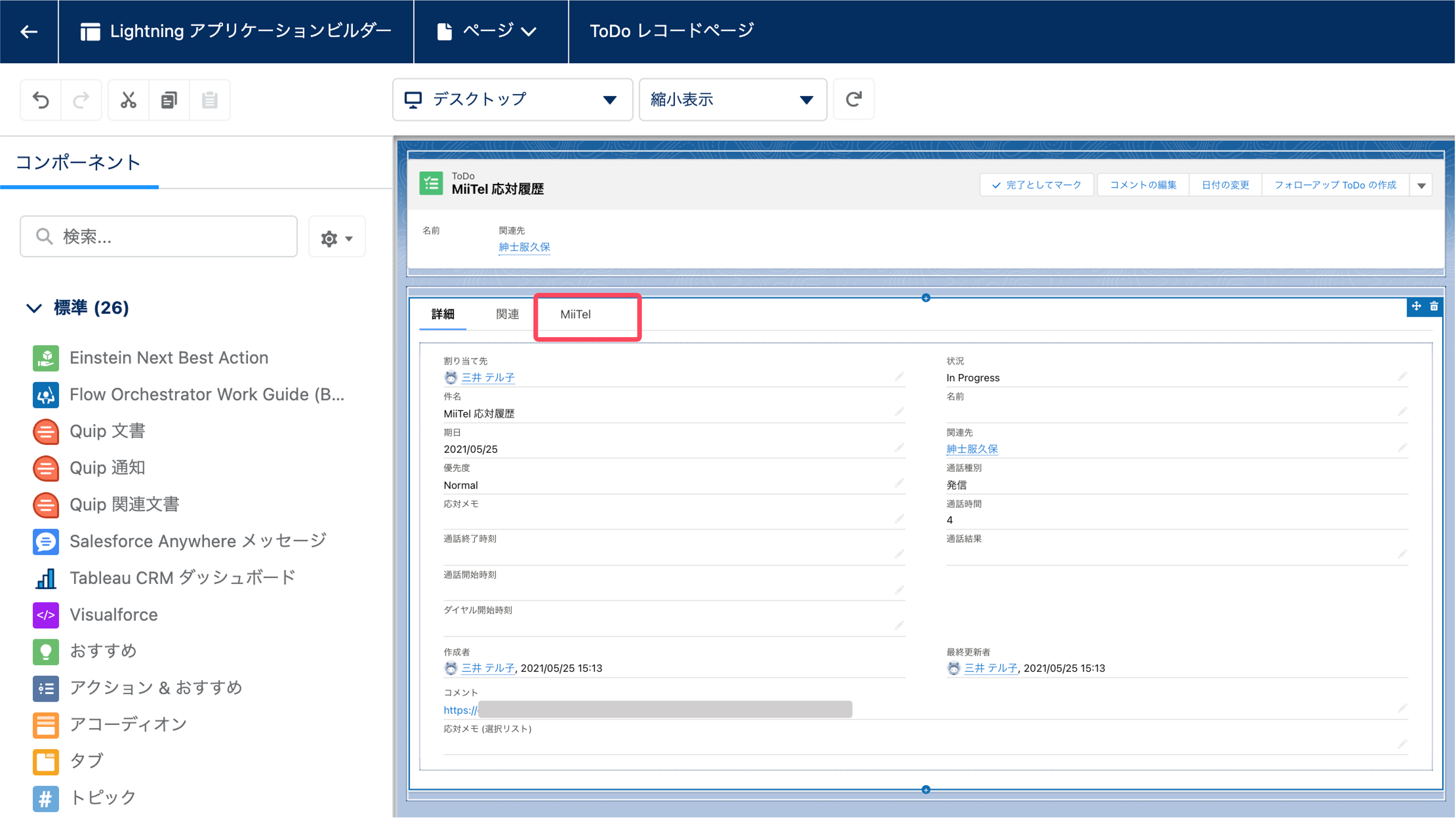Click edit pencil for 状況 field
1456x818 pixels.
(x=1402, y=376)
